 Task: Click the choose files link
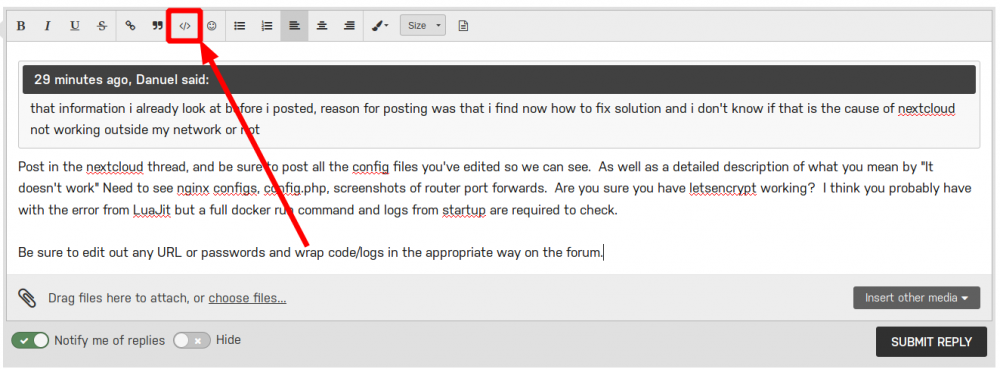(247, 298)
